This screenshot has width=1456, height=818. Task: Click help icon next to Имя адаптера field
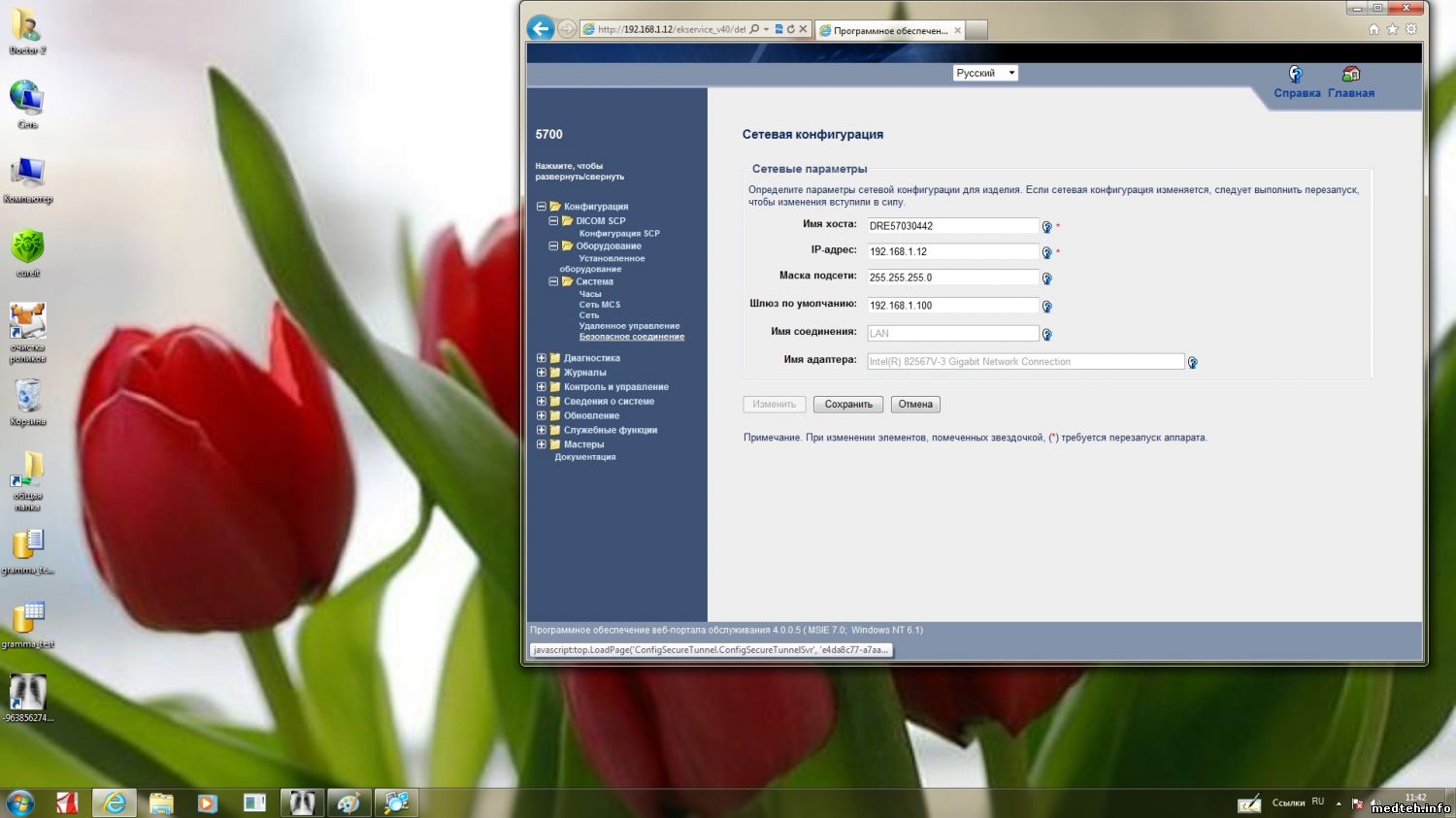[1192, 363]
